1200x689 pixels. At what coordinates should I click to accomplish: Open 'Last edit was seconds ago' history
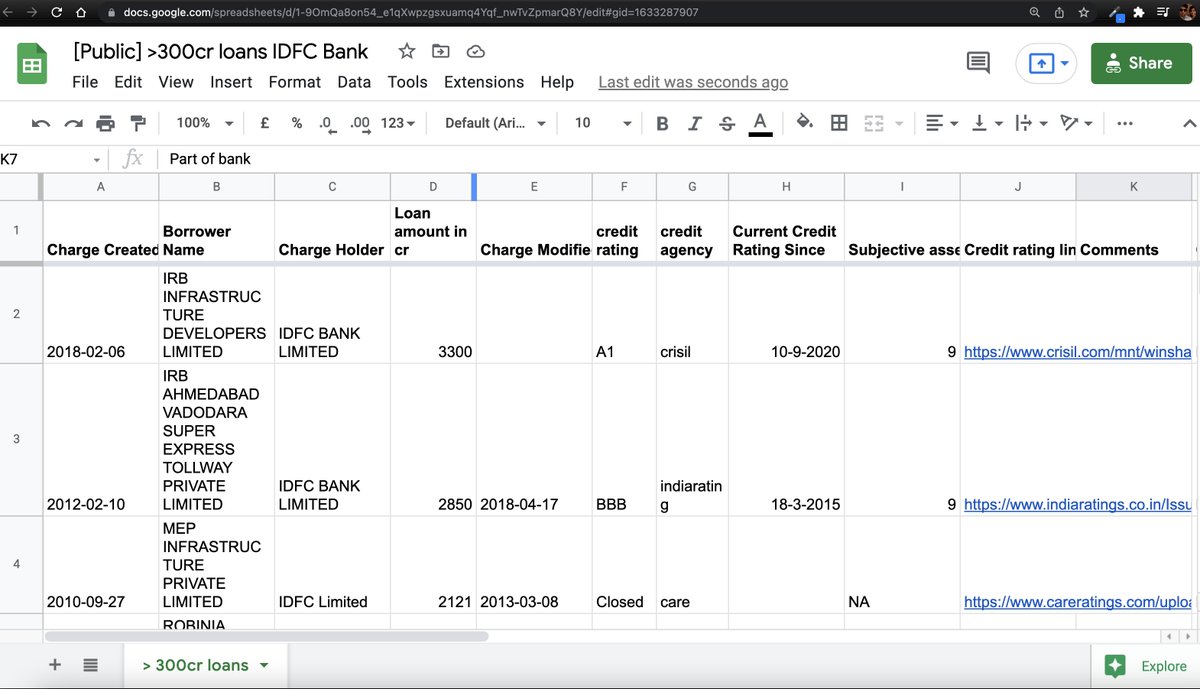tap(693, 82)
